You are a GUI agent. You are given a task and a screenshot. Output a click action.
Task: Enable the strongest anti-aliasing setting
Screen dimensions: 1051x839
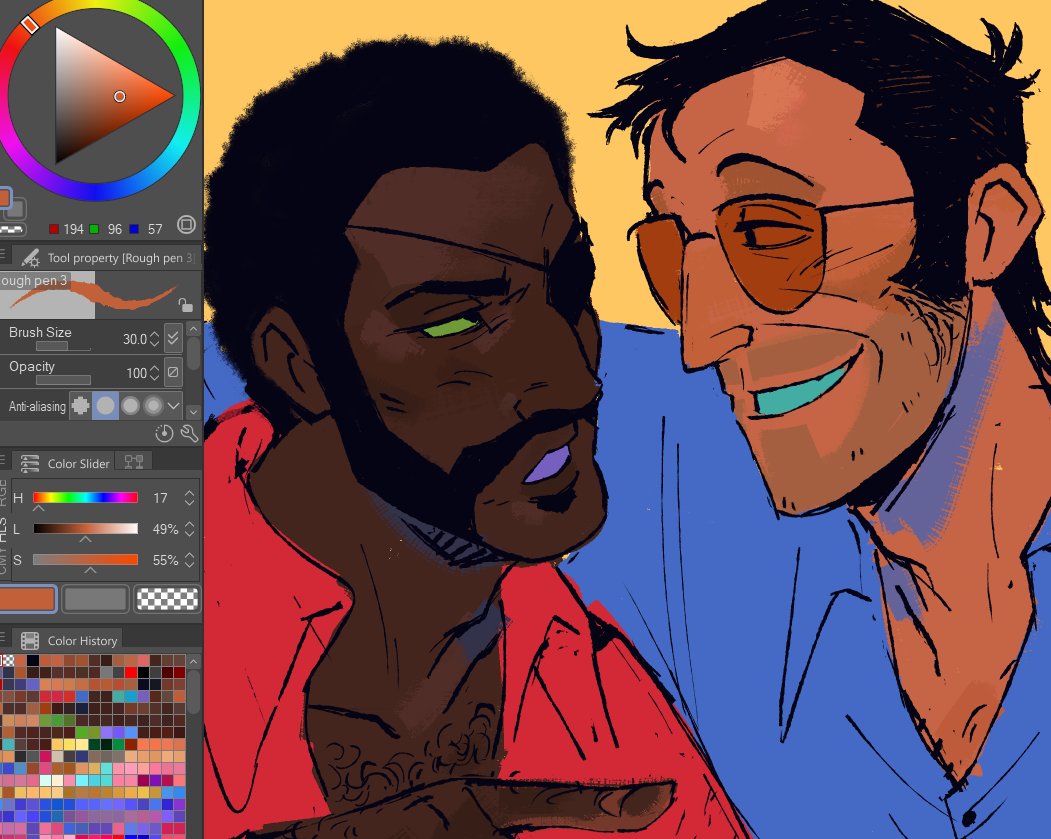[152, 405]
